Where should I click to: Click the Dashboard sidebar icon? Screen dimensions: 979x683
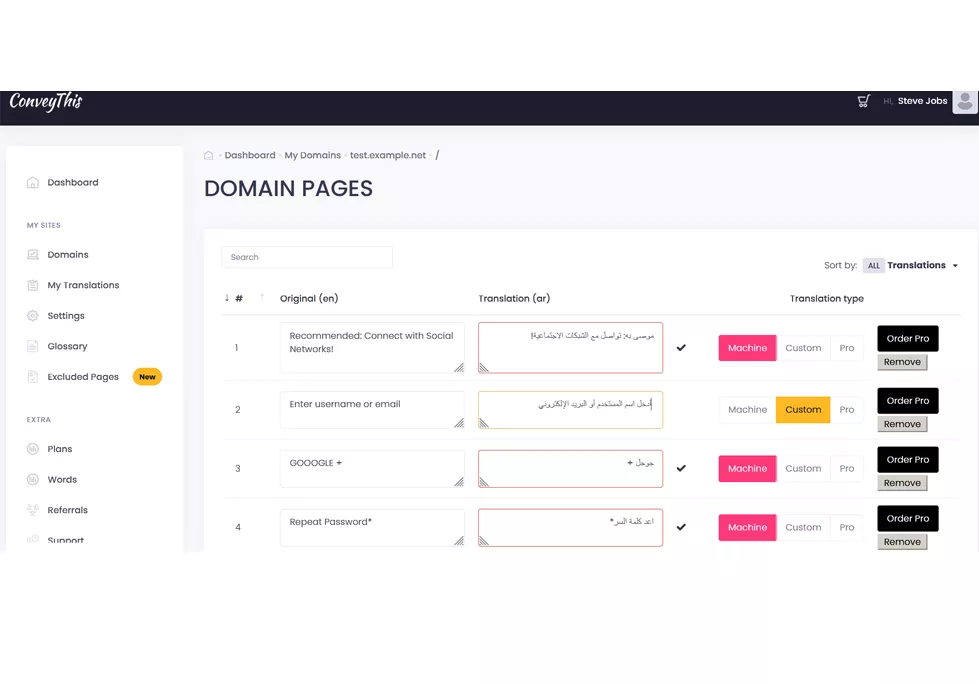[x=33, y=183]
